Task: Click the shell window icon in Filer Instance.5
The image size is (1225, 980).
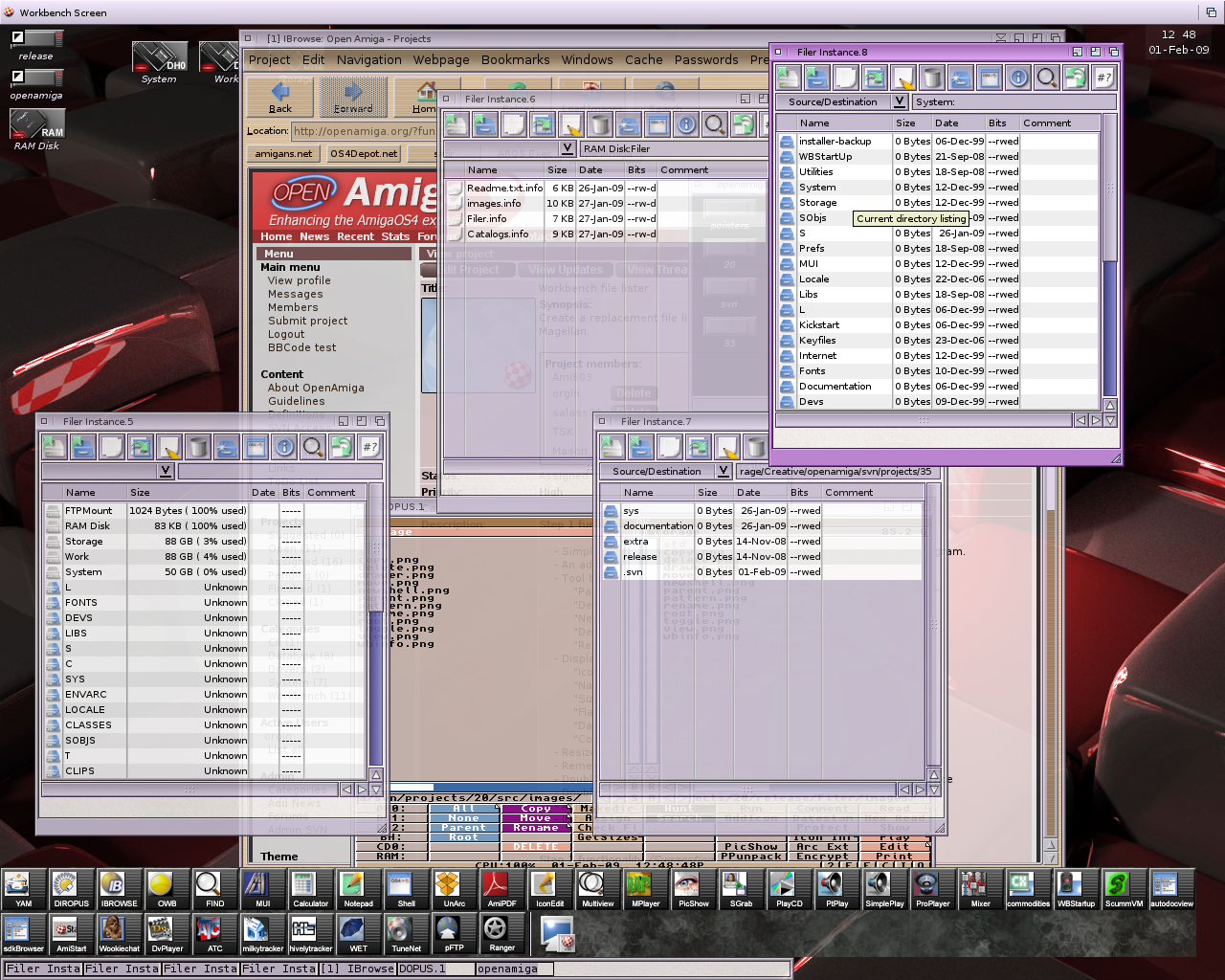Action: 256,447
